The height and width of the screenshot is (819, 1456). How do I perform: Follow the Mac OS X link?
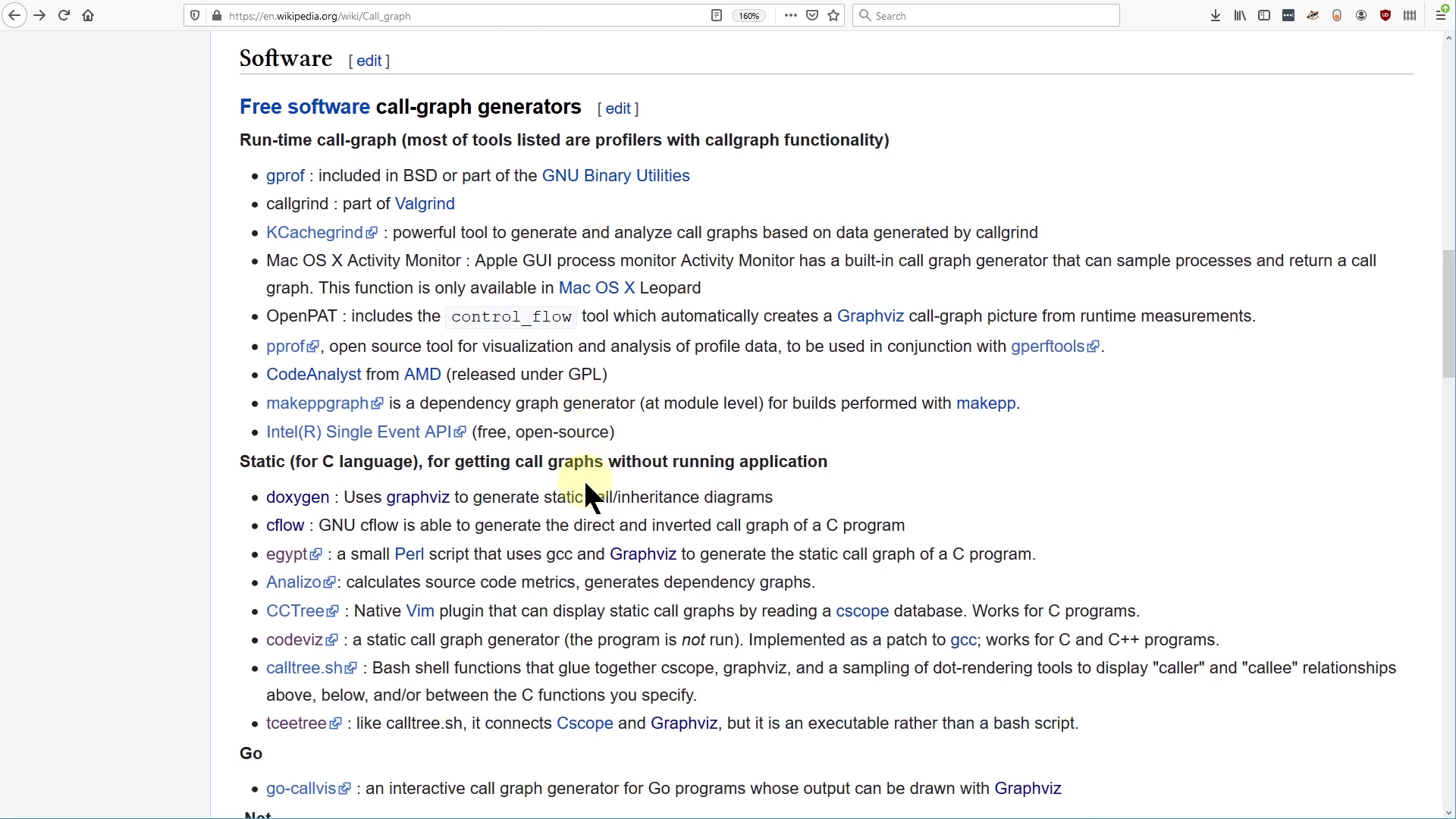click(597, 288)
